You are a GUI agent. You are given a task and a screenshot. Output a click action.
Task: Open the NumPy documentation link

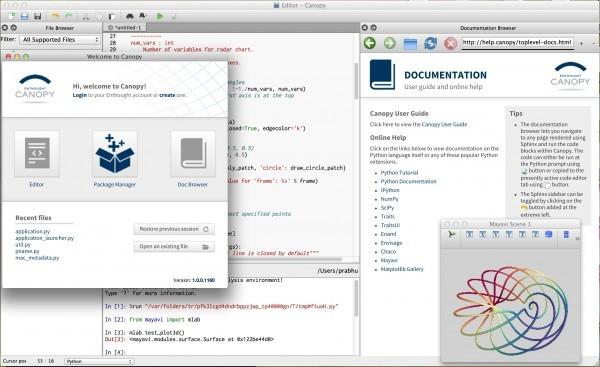tap(389, 199)
